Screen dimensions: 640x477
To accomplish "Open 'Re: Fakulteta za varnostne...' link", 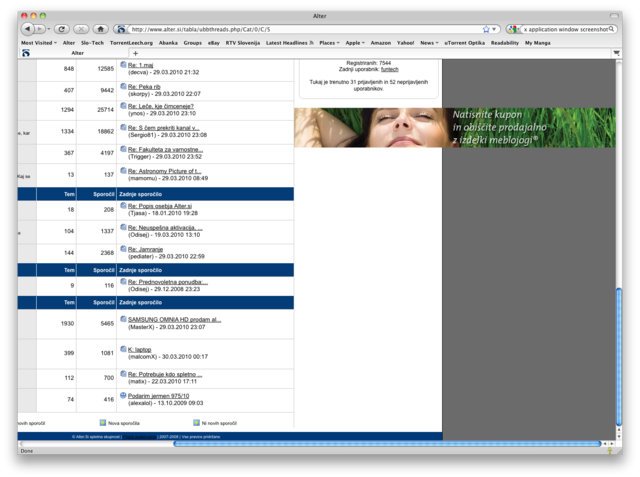I will [x=165, y=149].
